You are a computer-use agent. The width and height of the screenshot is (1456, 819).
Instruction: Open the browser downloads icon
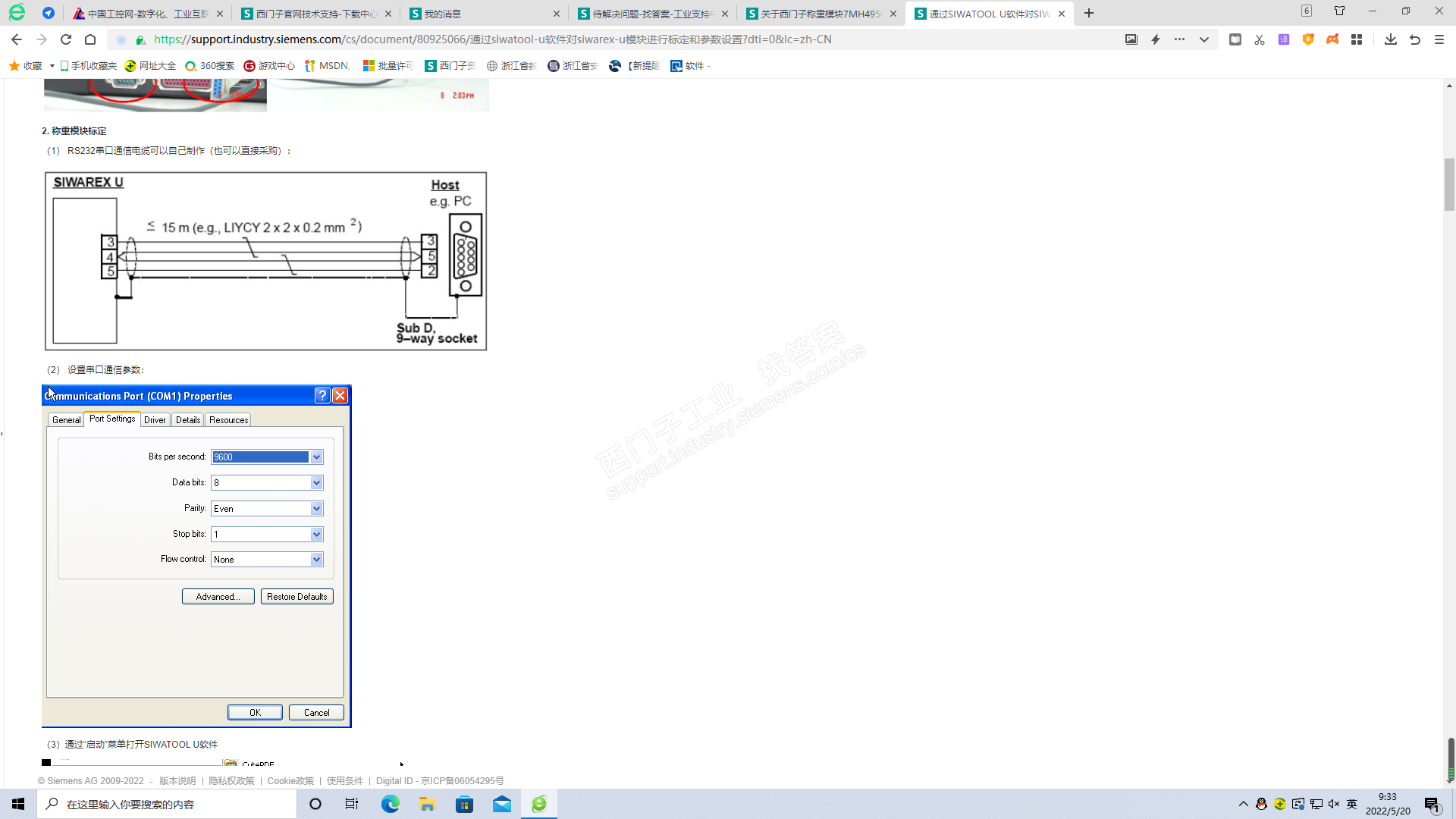(x=1390, y=39)
